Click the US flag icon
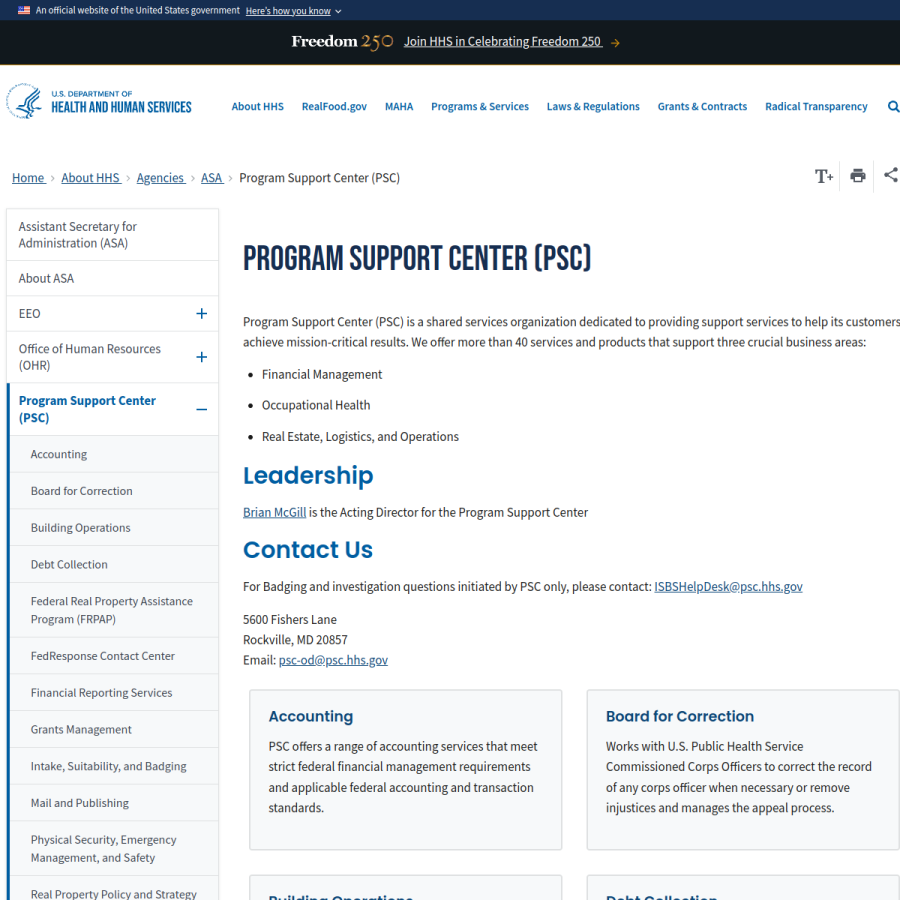This screenshot has width=900, height=900. 24,10
